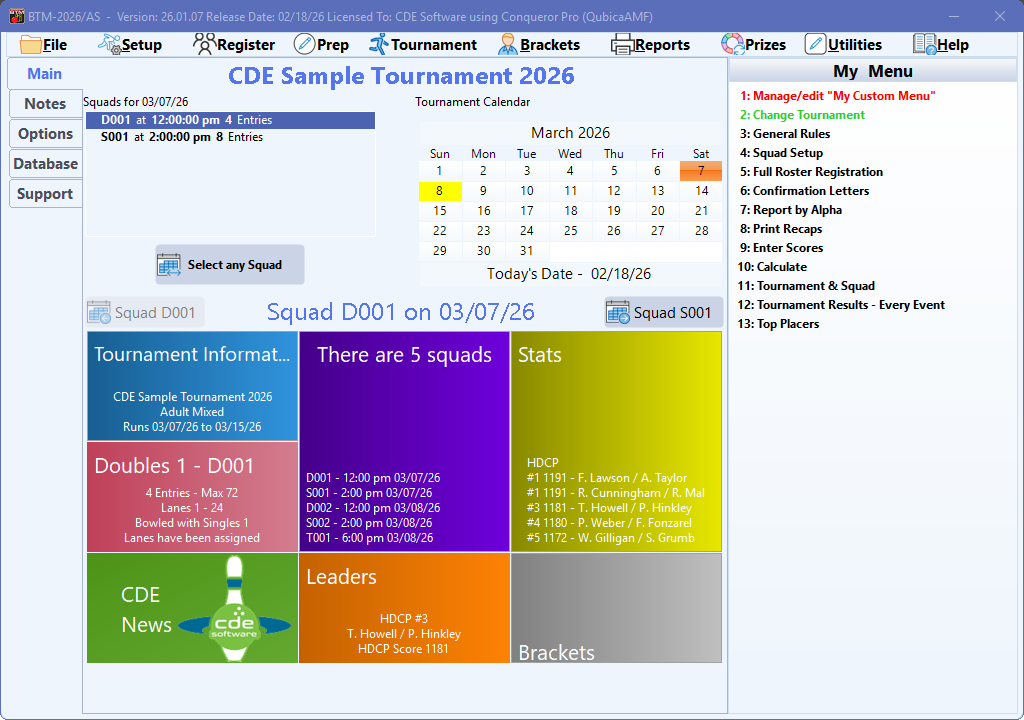Open the Prizes ring icon menu
The width and height of the screenshot is (1024, 720).
[732, 44]
